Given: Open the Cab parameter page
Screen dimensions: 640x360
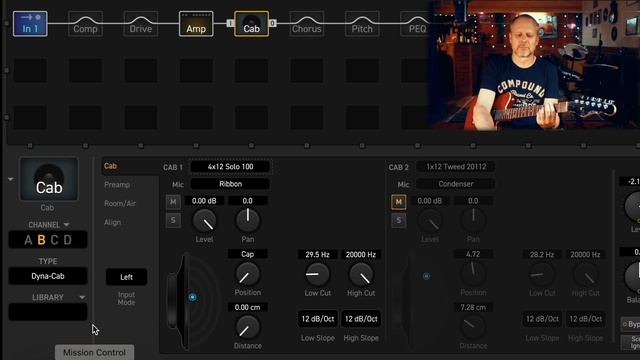Looking at the screenshot, I should coord(110,166).
